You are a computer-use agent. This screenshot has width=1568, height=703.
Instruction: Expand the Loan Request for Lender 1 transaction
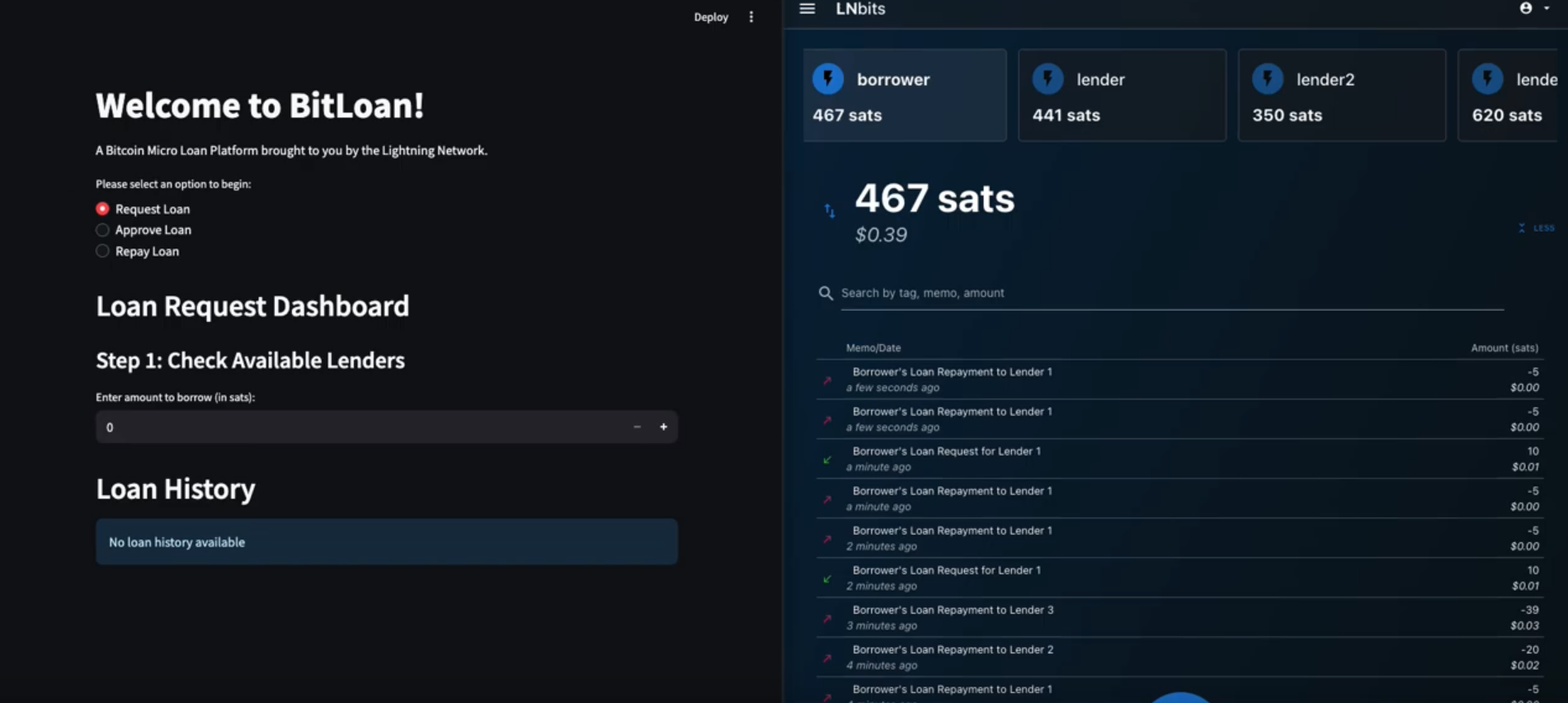point(946,458)
